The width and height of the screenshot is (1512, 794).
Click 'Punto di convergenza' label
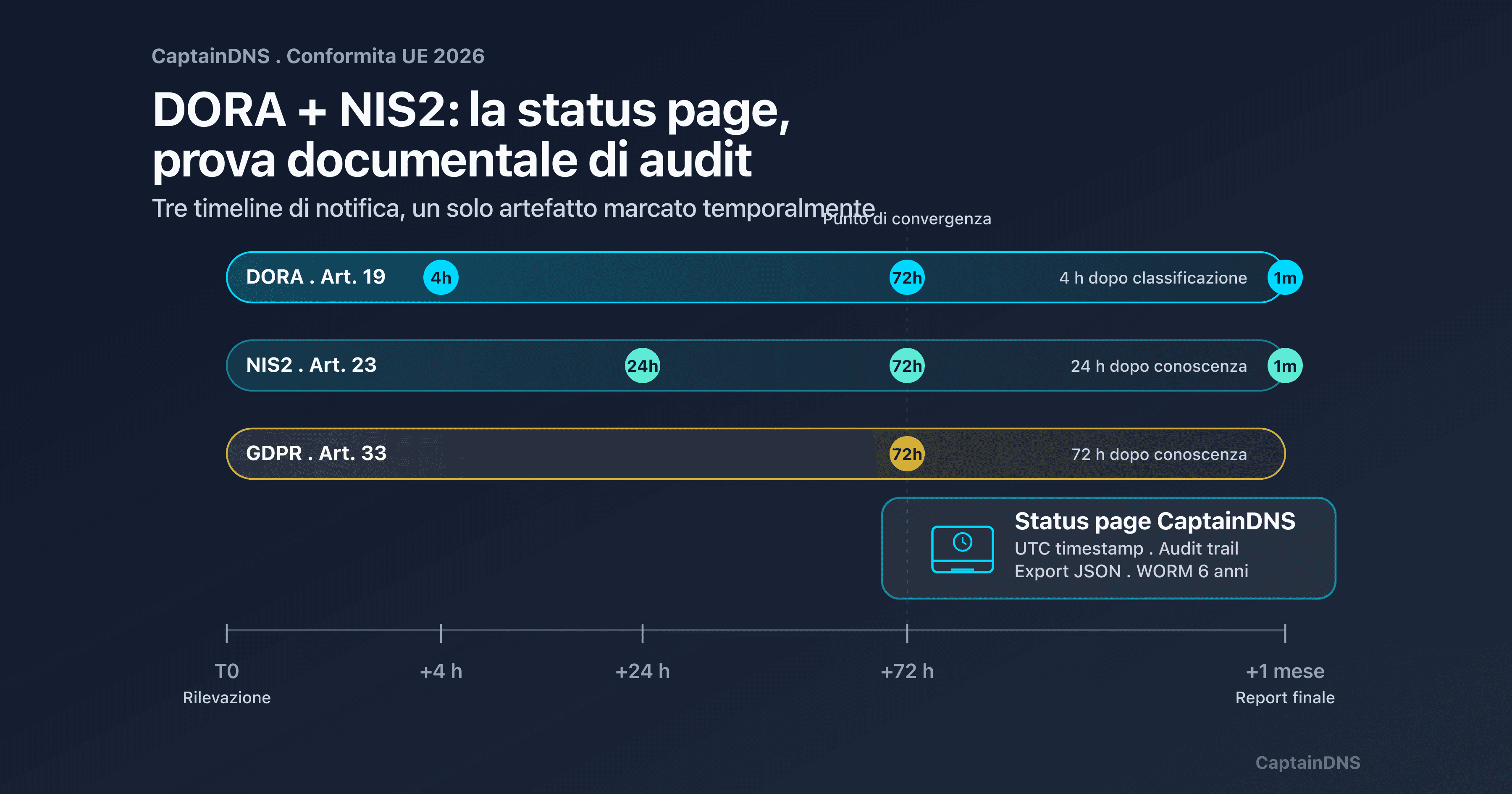coord(907,219)
